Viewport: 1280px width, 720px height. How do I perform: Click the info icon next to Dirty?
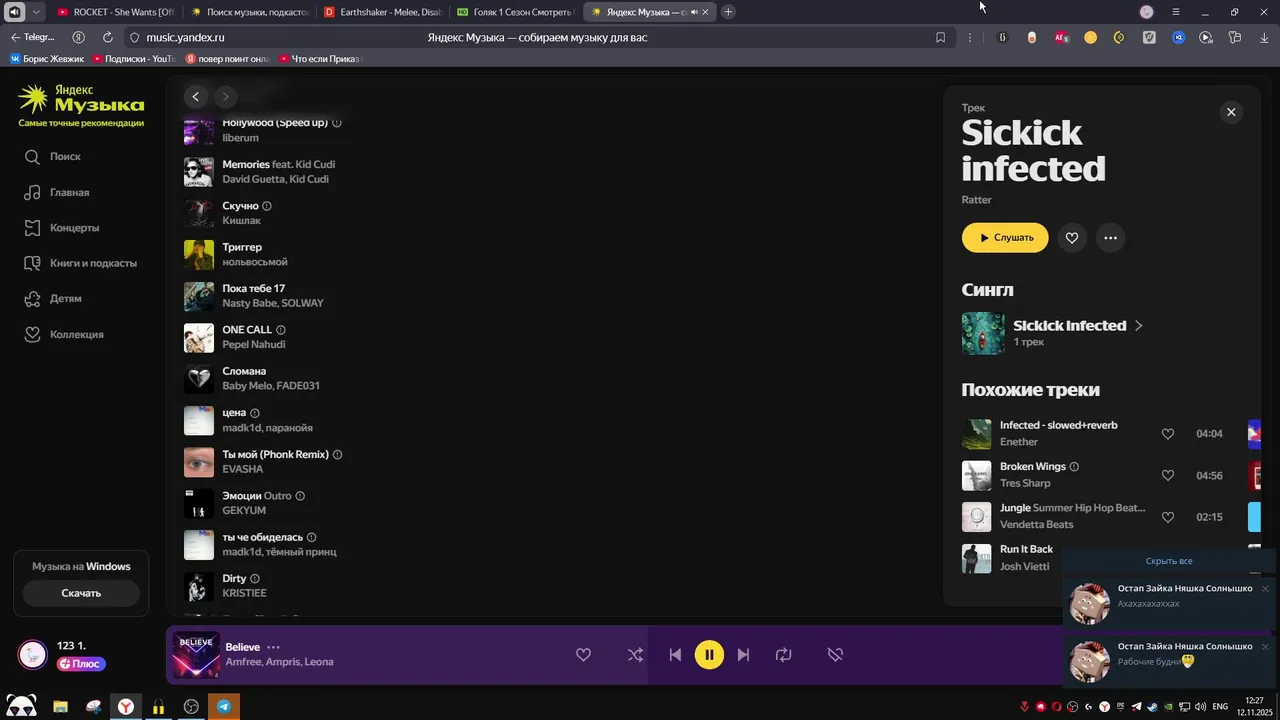coord(255,579)
